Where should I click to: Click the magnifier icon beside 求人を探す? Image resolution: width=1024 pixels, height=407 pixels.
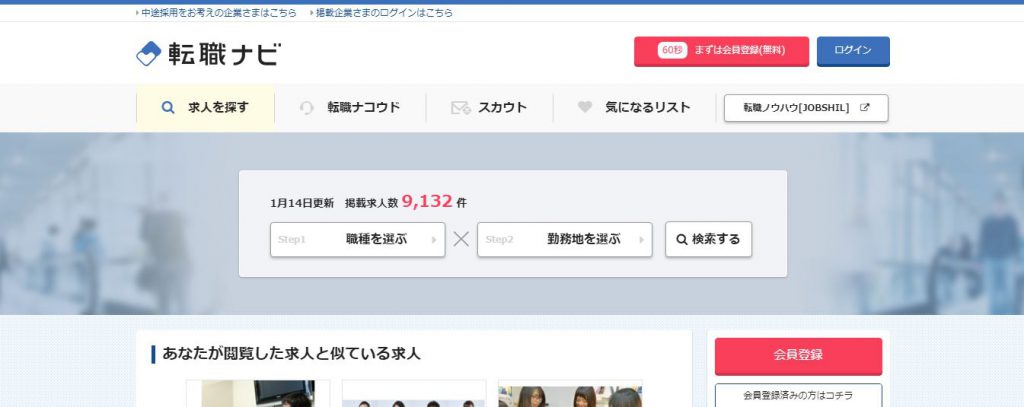click(x=168, y=108)
